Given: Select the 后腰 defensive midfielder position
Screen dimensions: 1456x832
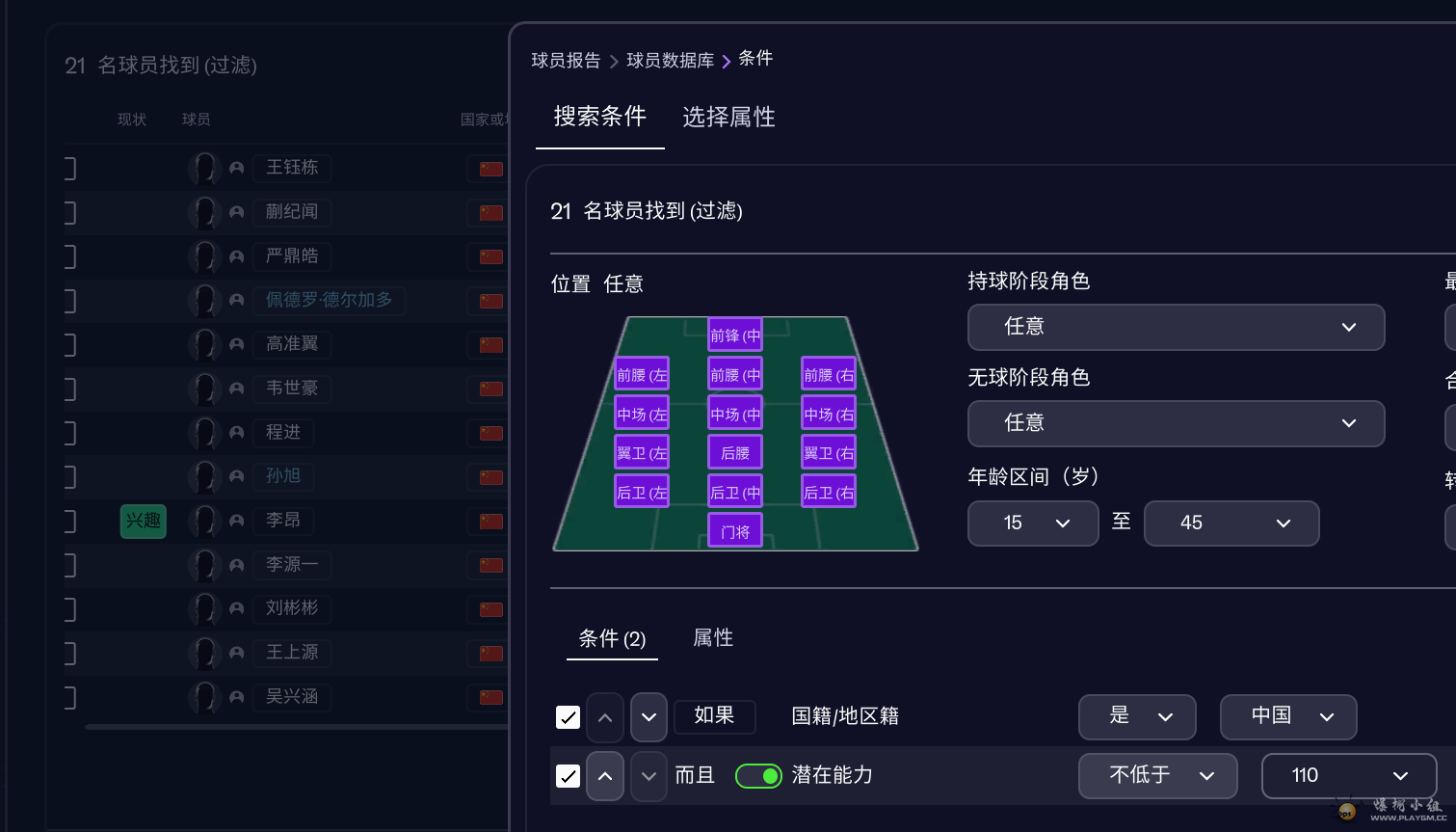Looking at the screenshot, I should point(735,453).
